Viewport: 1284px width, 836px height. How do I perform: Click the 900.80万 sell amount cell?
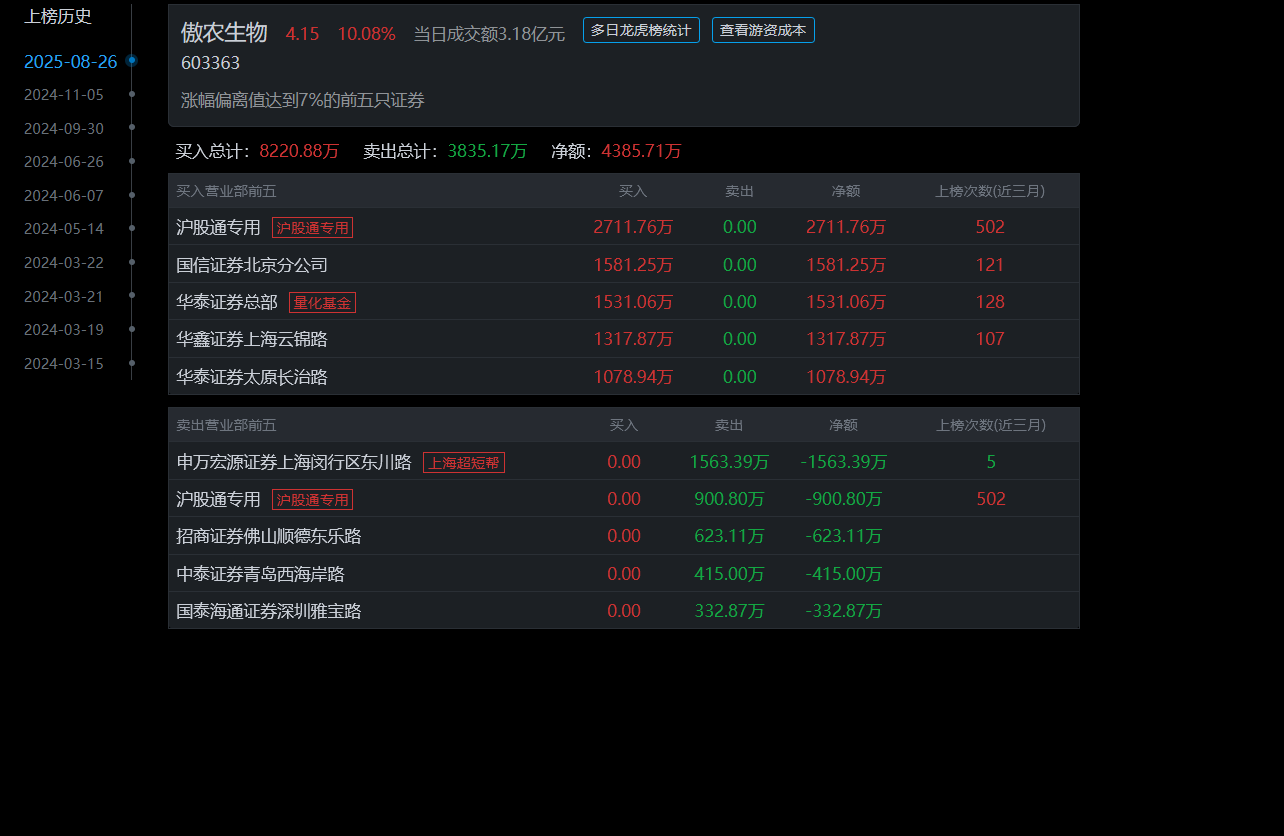pyautogui.click(x=729, y=499)
